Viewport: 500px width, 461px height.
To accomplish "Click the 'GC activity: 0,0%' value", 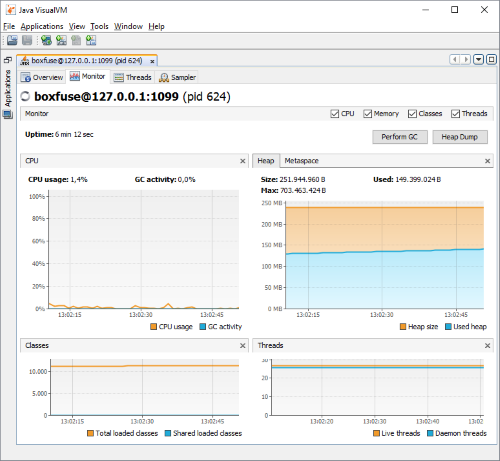I will [165, 179].
